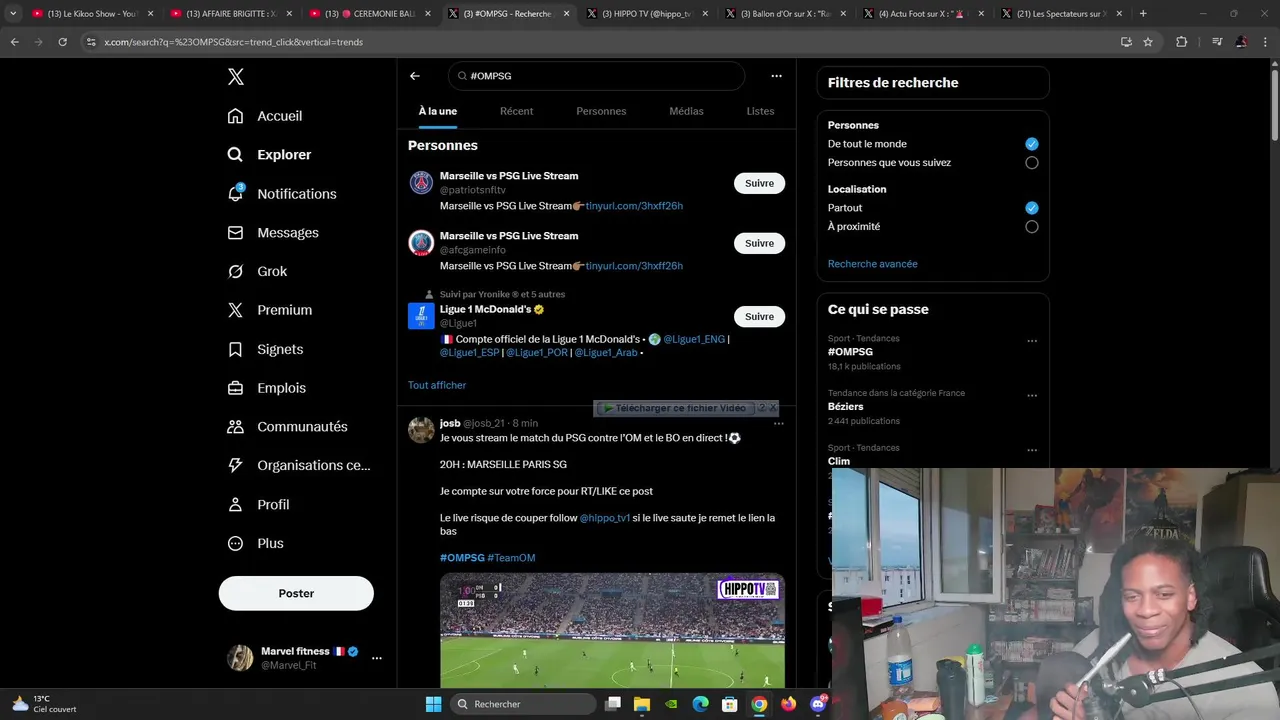Screen dimensions: 1280x720
Task: Open the X logo home icon
Action: [235, 77]
